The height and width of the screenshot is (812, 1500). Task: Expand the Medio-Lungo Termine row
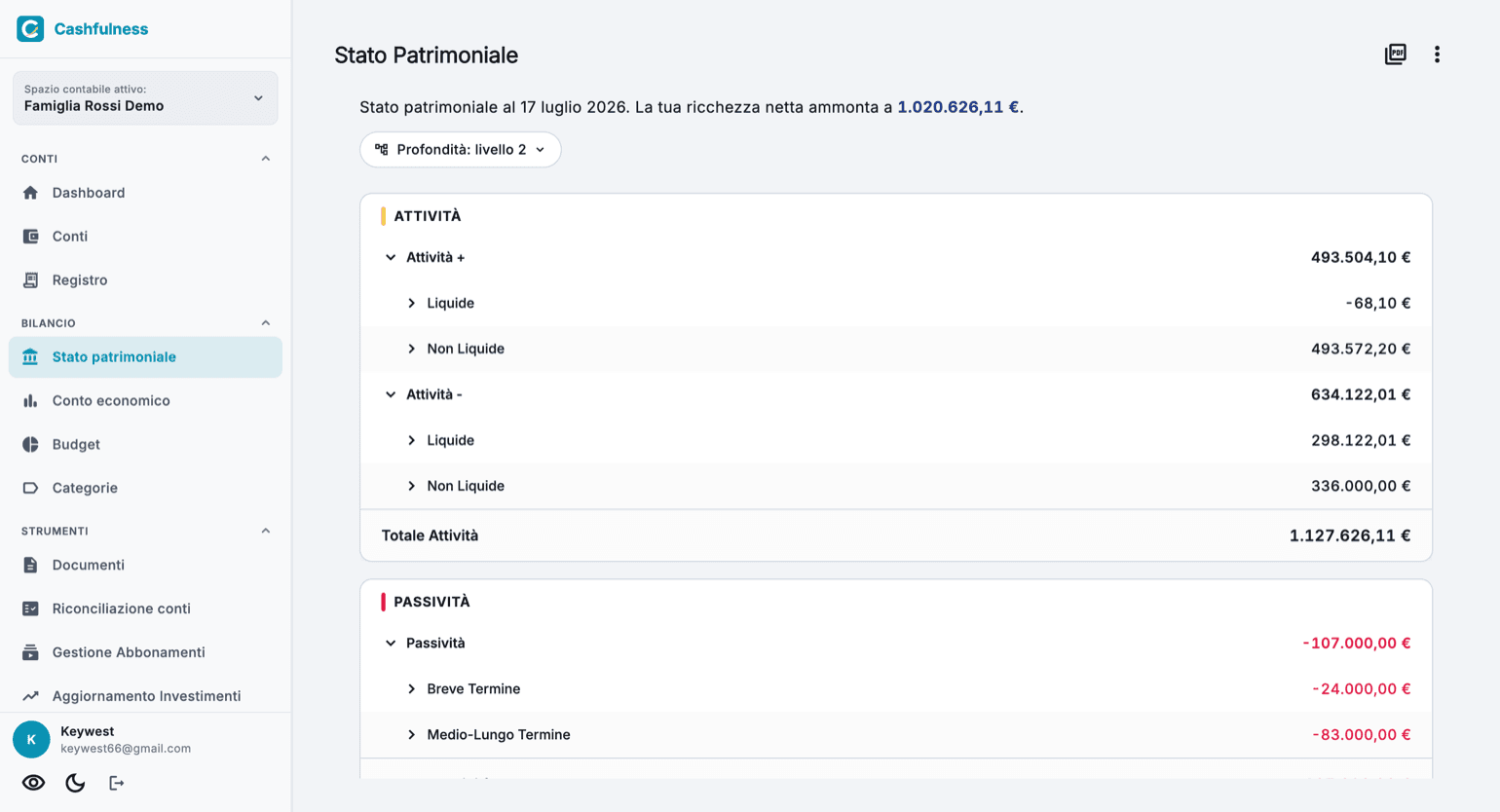(411, 734)
